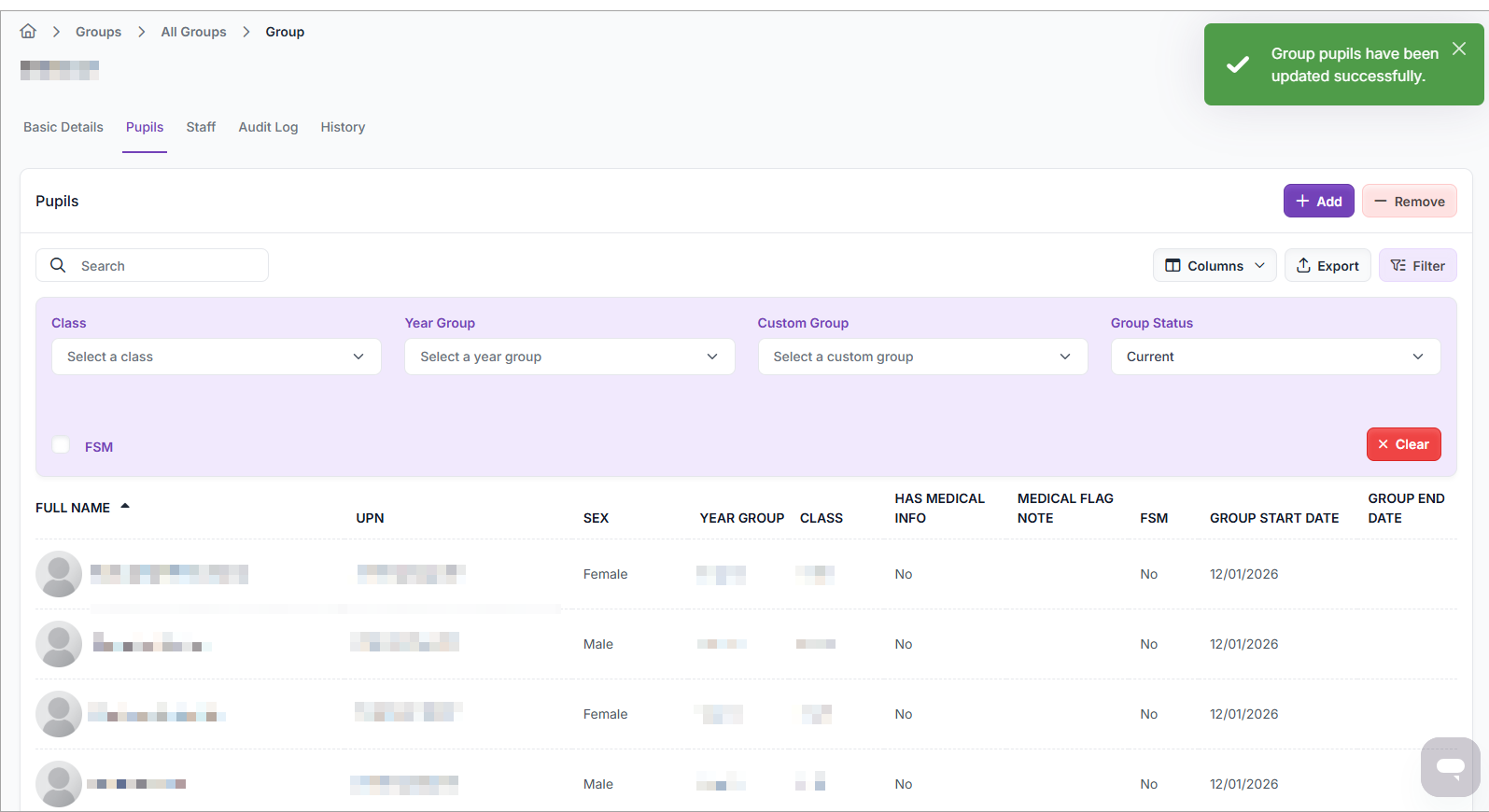Expand the Custom Group dropdown
This screenshot has height=812, width=1489.
point(922,357)
